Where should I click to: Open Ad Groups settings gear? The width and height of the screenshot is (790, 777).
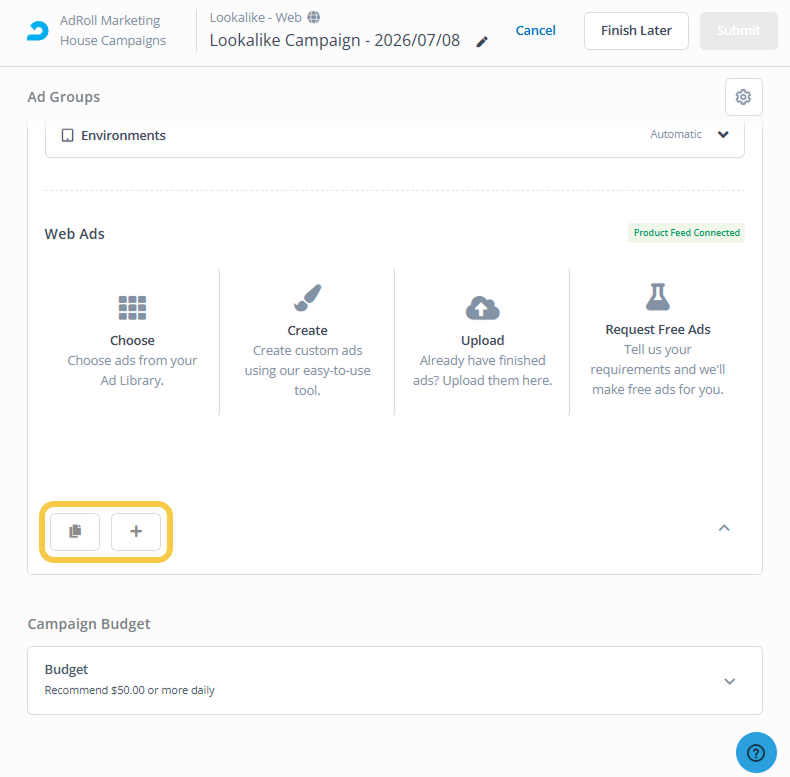click(x=743, y=97)
